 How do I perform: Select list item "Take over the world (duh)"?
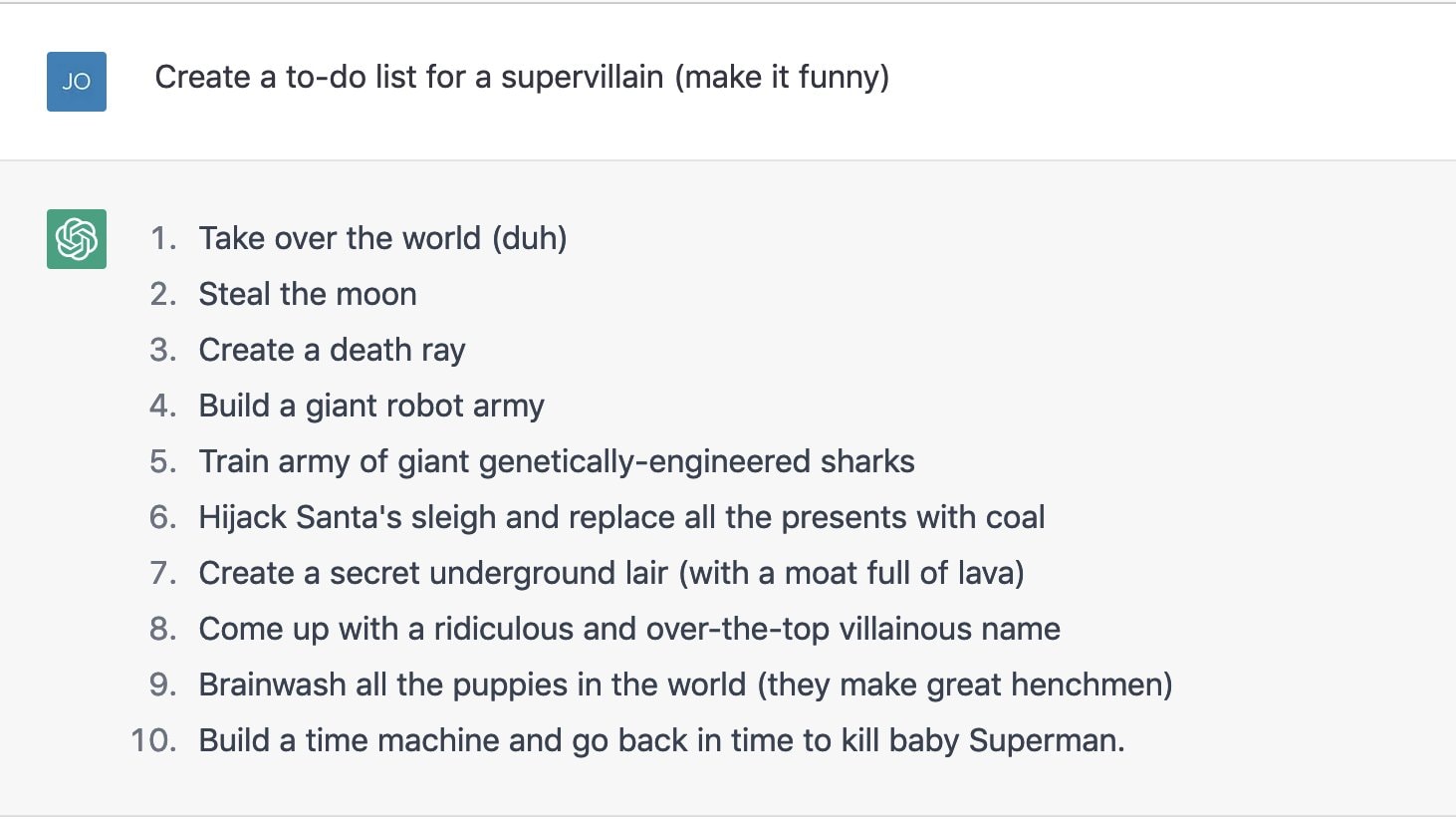point(382,239)
